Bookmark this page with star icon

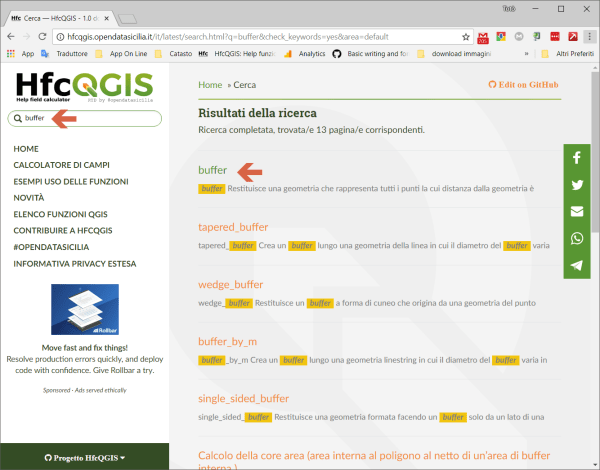point(466,36)
